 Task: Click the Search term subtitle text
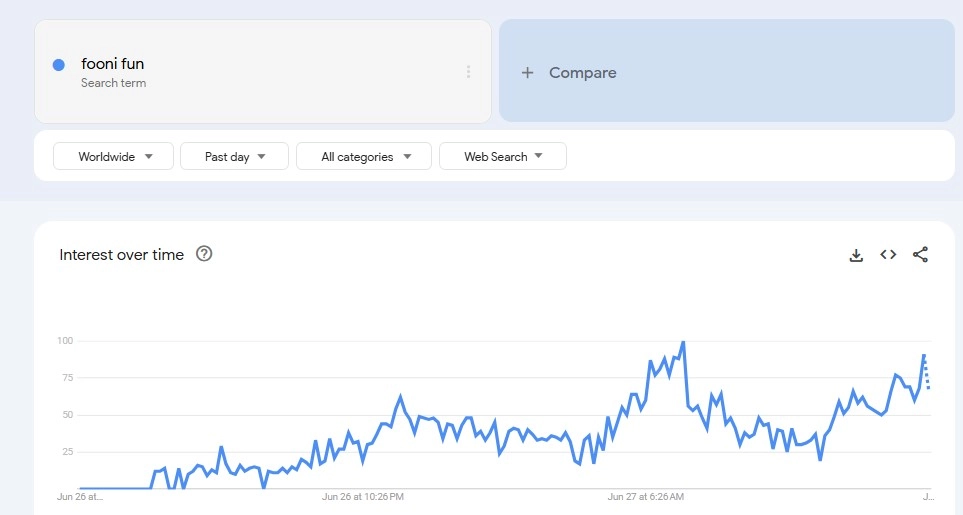(113, 83)
